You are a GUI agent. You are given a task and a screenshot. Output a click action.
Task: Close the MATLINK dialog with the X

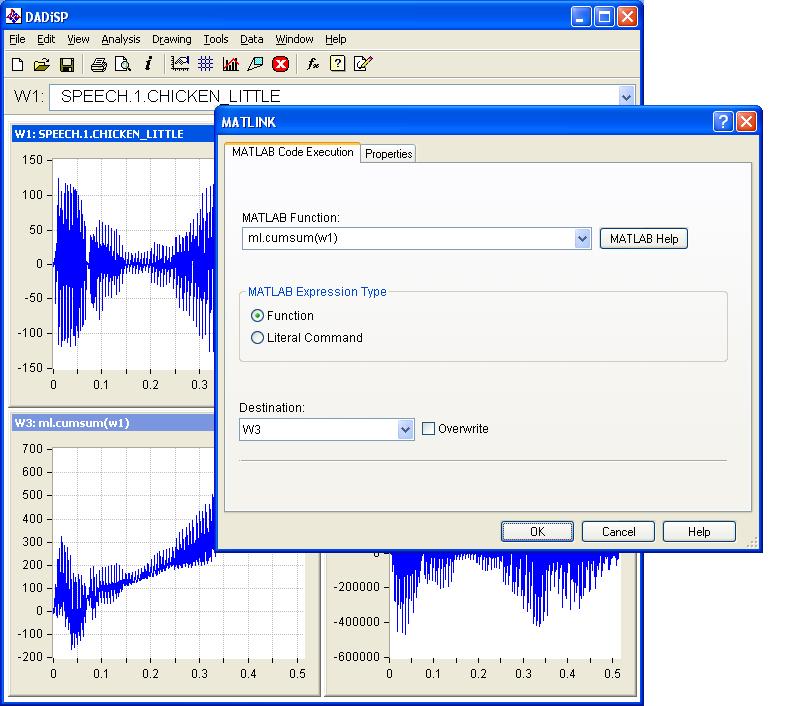[x=746, y=122]
